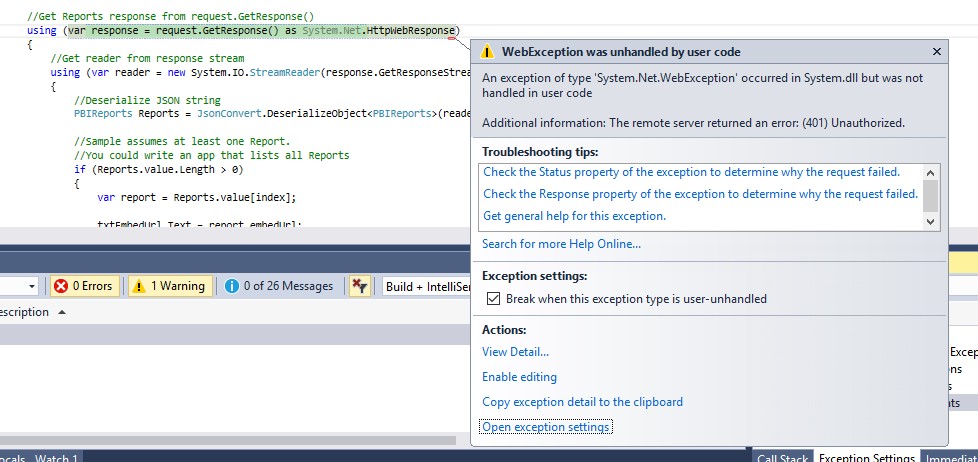Toggle the 0 of 26 Messages filter

pyautogui.click(x=279, y=286)
